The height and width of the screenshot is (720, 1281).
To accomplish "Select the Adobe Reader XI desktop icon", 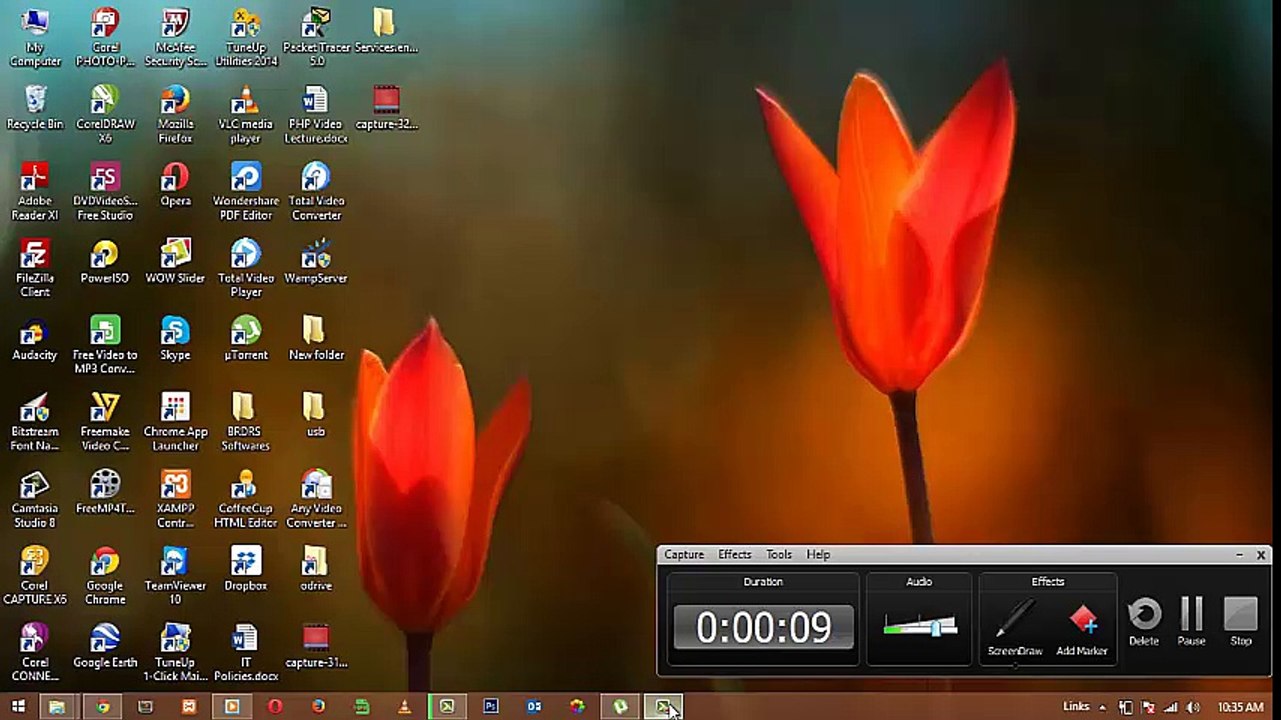I will coord(35,192).
